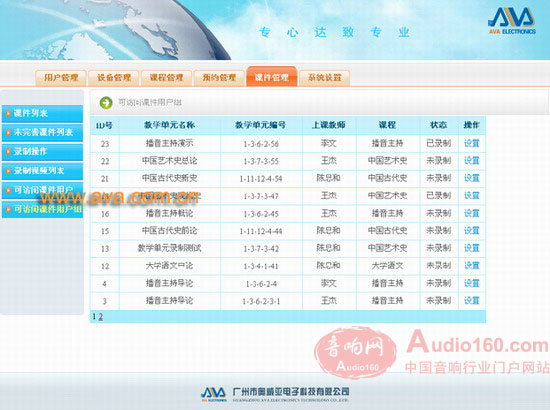Click the green arrow icon beside 可访问课件用户组
The width and height of the screenshot is (550, 410).
(106, 103)
